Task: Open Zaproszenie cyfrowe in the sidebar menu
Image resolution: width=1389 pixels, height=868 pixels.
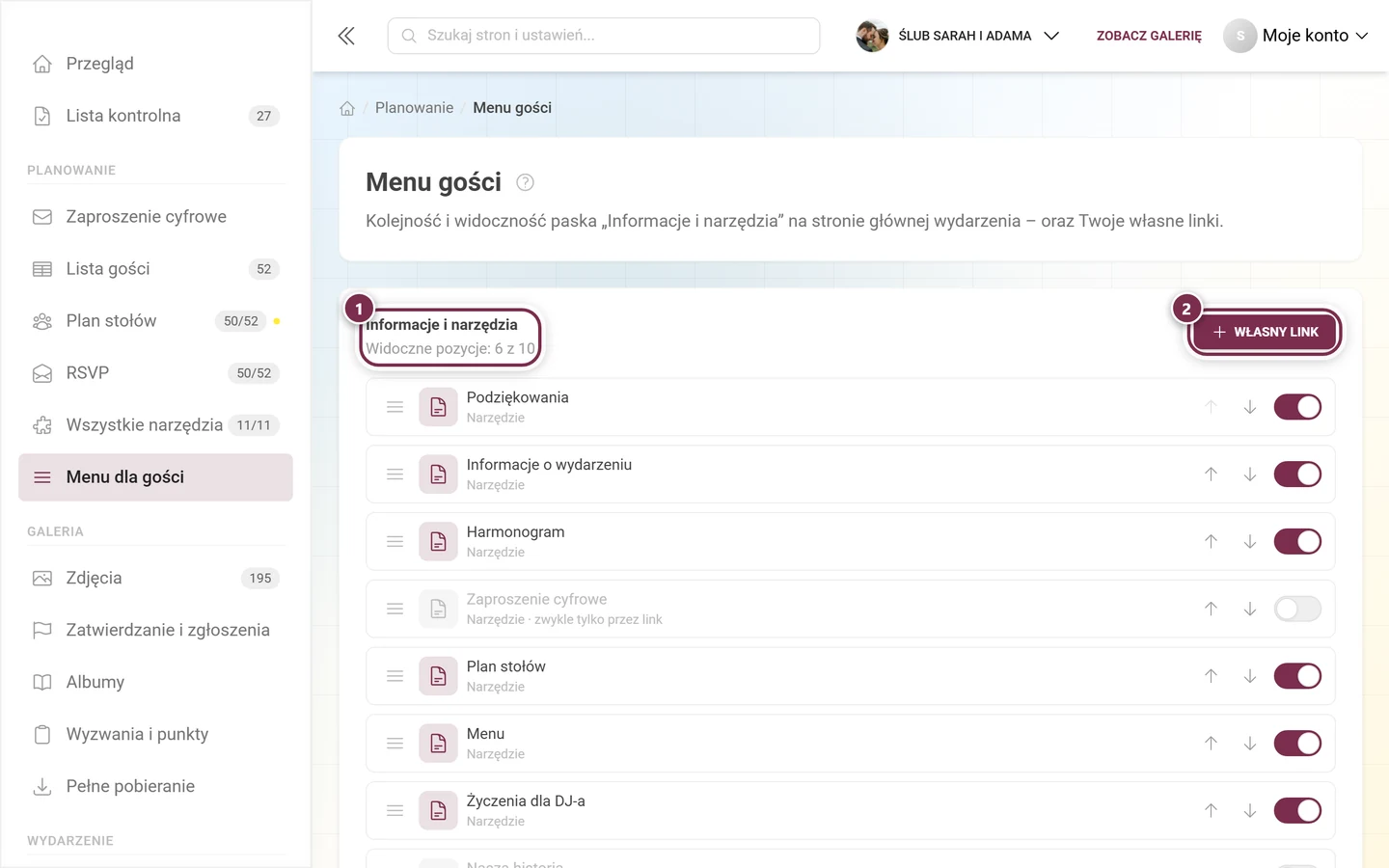Action: pyautogui.click(x=155, y=217)
